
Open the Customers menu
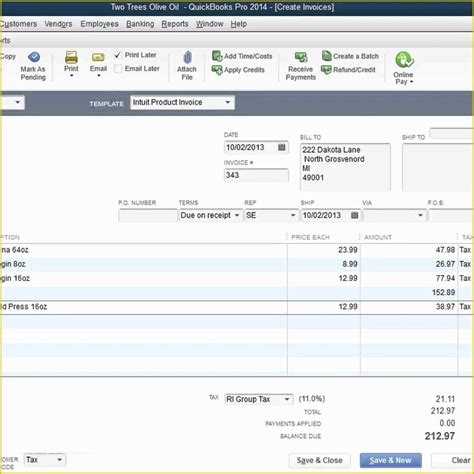pos(19,24)
